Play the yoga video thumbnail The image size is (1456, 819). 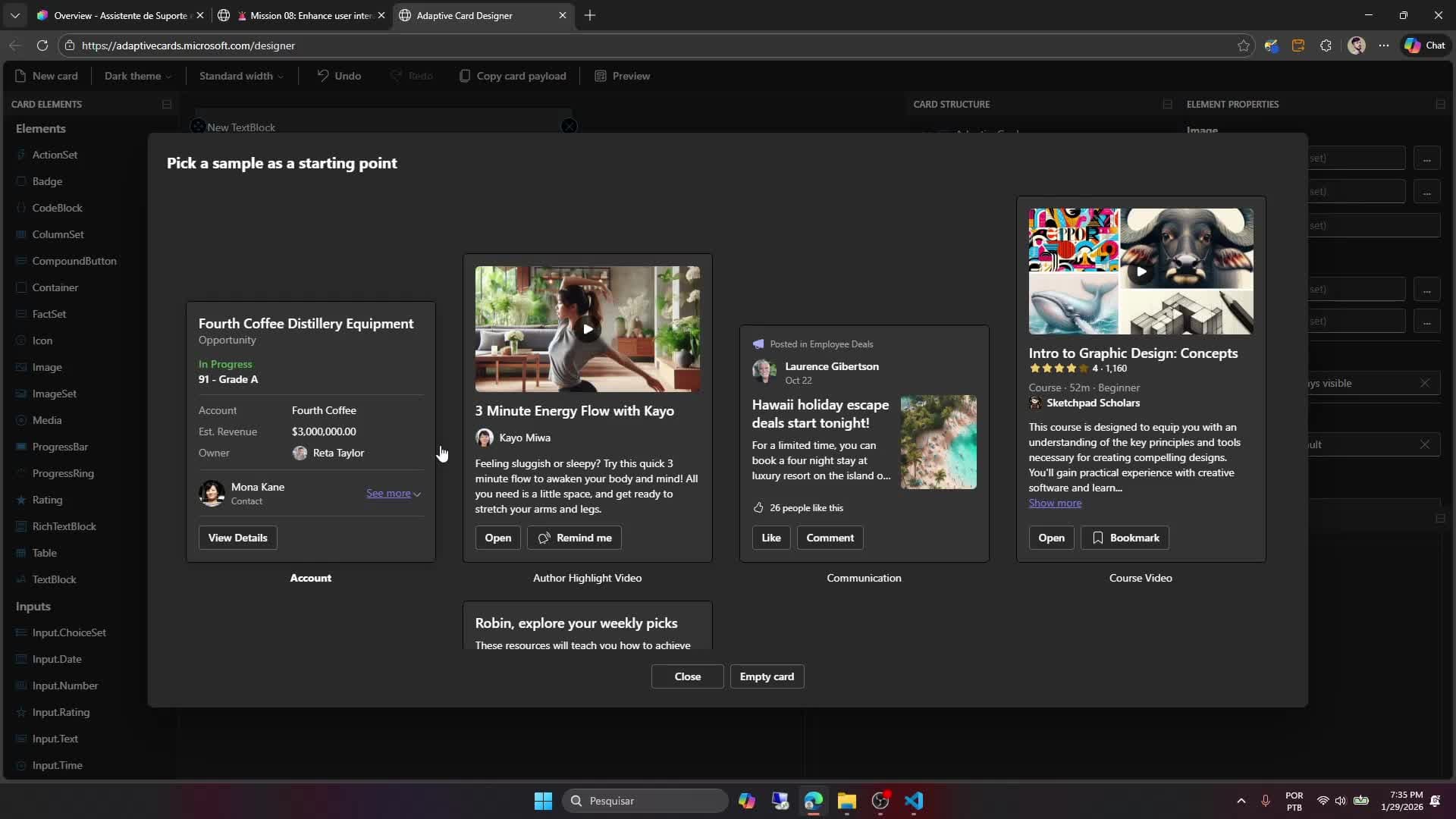coord(588,329)
